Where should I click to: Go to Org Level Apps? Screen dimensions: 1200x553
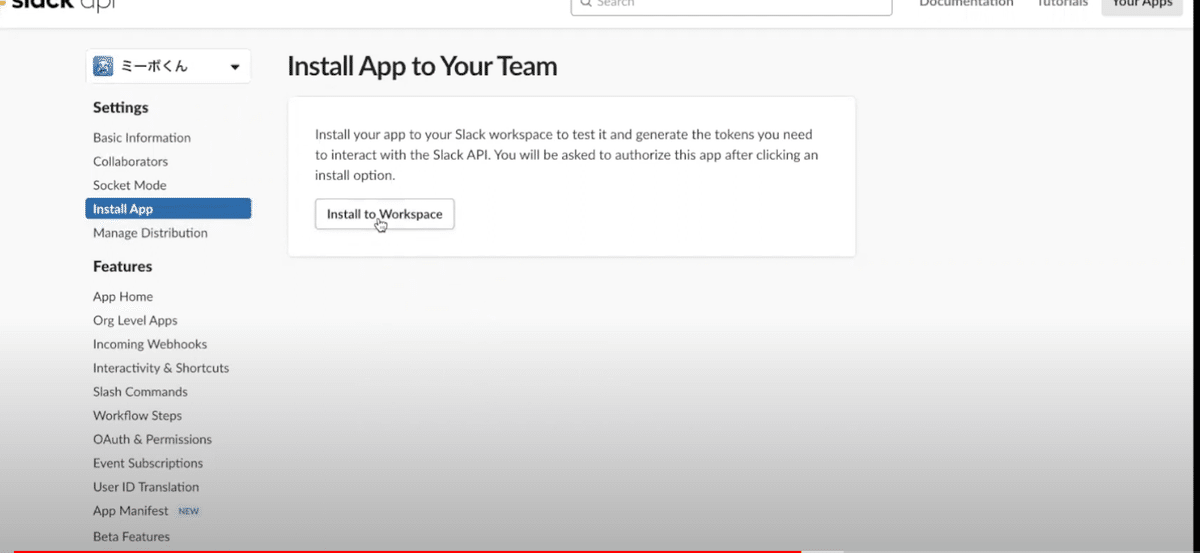pos(135,321)
